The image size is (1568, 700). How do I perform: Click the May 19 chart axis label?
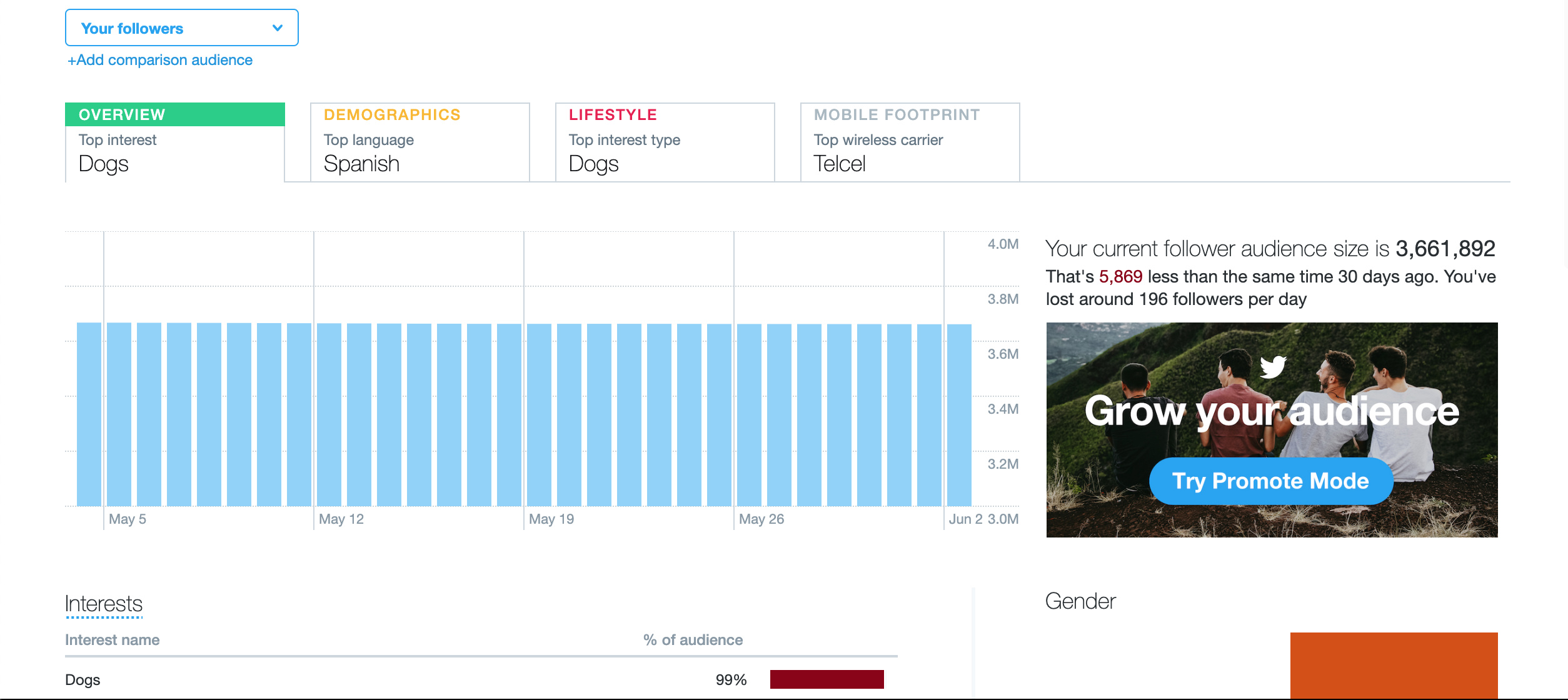[551, 519]
